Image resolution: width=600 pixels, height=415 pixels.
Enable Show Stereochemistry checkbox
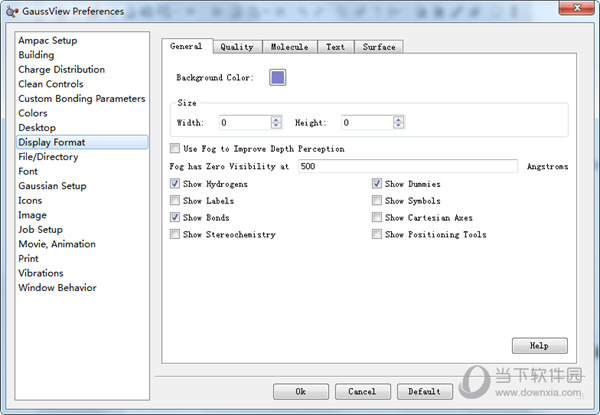click(x=175, y=234)
